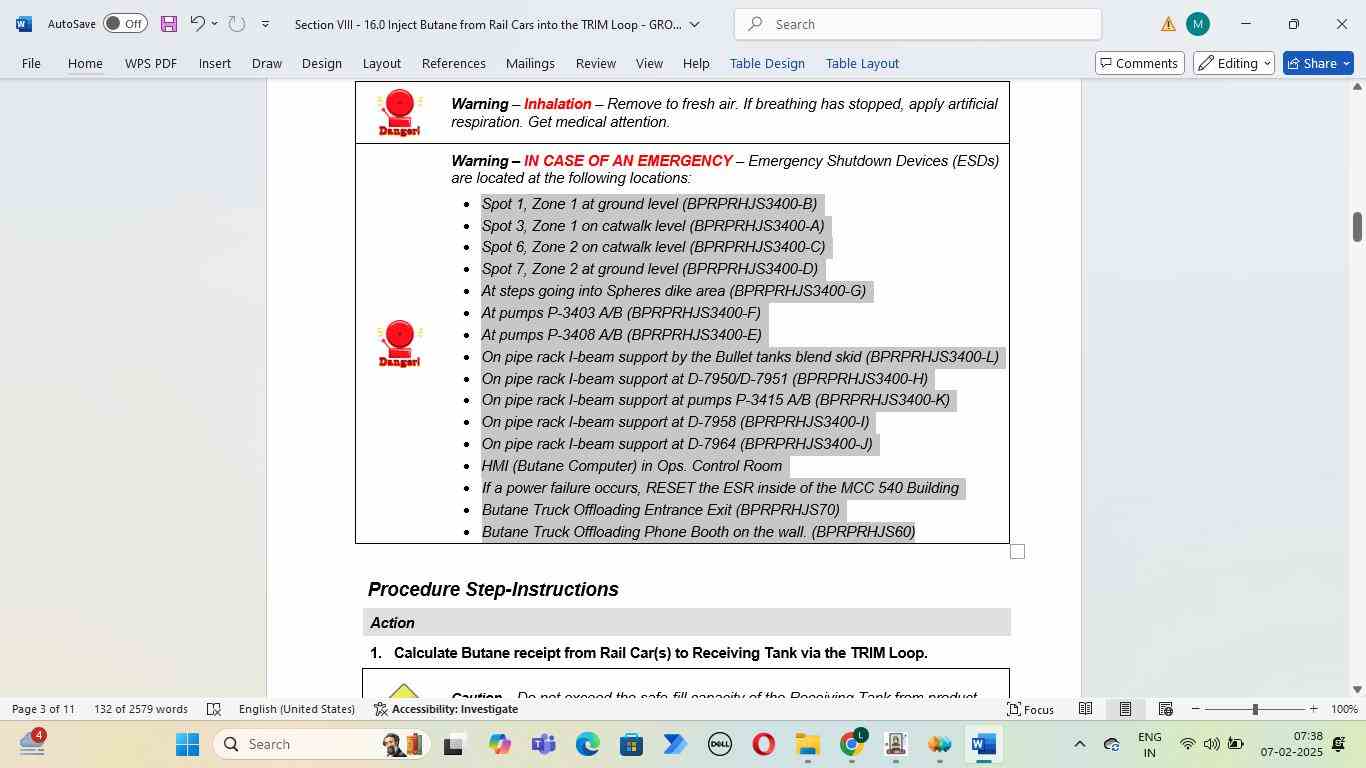This screenshot has height=768, width=1366.
Task: Open the Customize Quick Access Toolbar dropdown
Action: click(x=265, y=24)
